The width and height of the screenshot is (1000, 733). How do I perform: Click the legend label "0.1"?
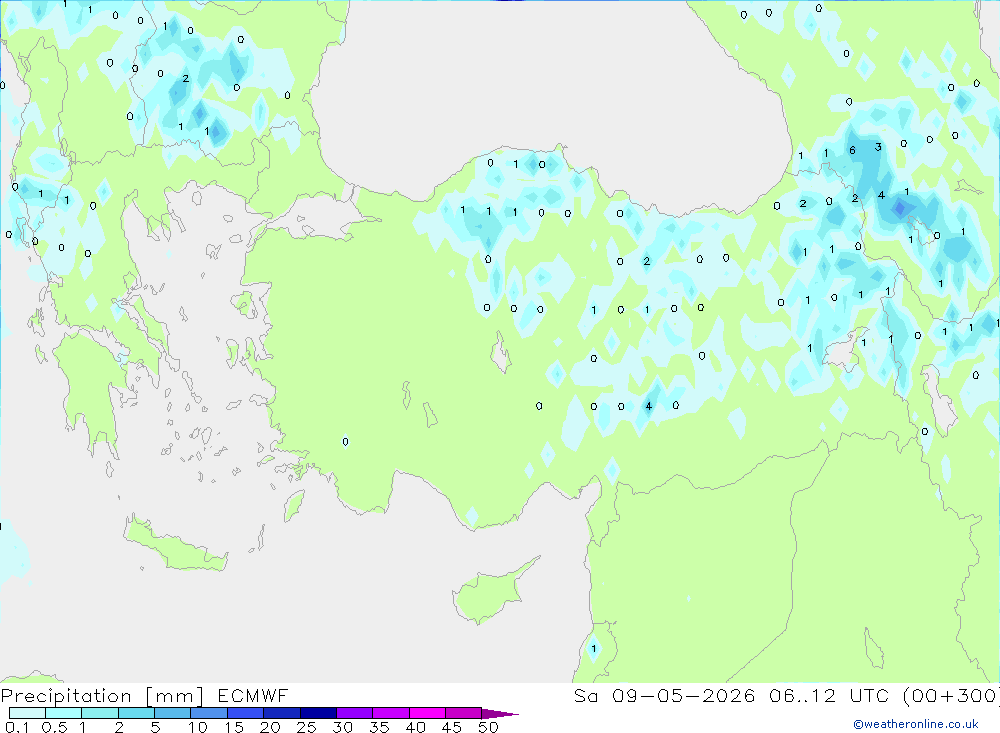tap(17, 727)
